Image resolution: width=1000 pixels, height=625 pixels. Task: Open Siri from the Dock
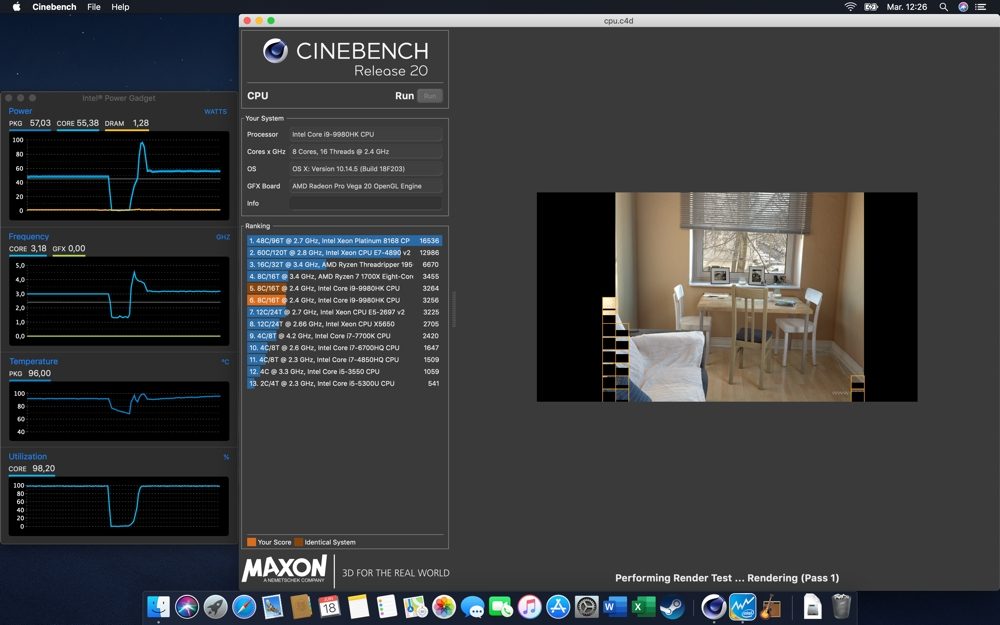point(187,607)
